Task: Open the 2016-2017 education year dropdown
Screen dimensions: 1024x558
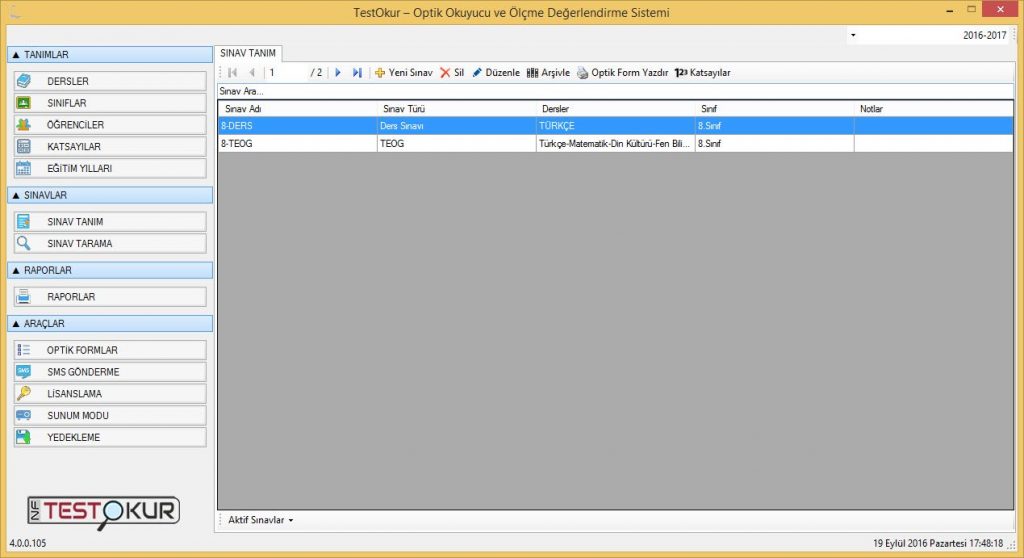Action: [853, 35]
